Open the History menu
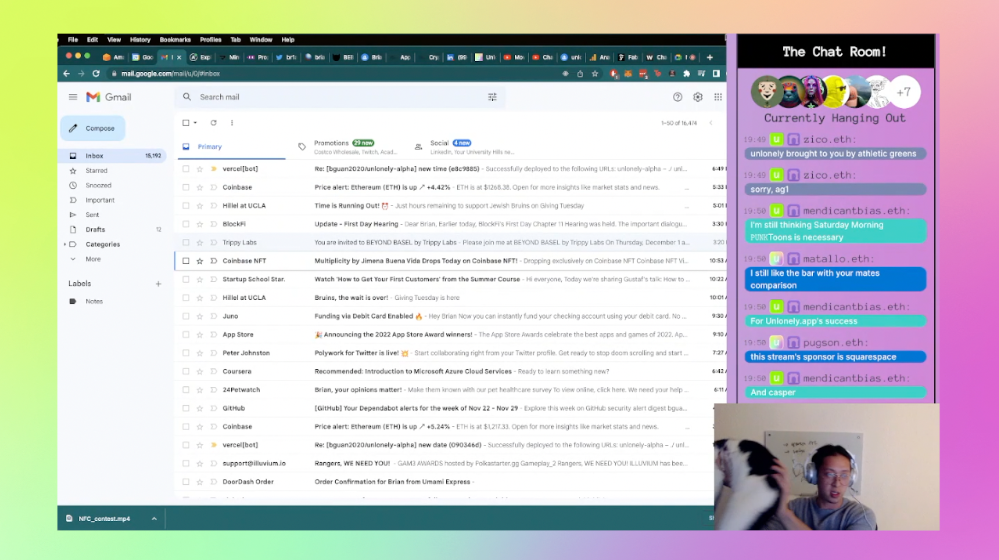 [x=140, y=39]
